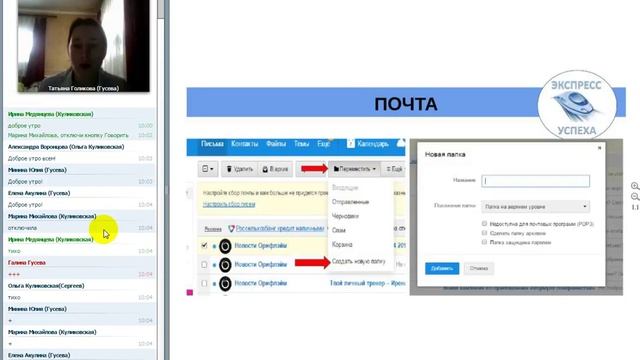Choose Черновики in the move menu
Viewport: 640px width, 360px height.
pyautogui.click(x=345, y=216)
